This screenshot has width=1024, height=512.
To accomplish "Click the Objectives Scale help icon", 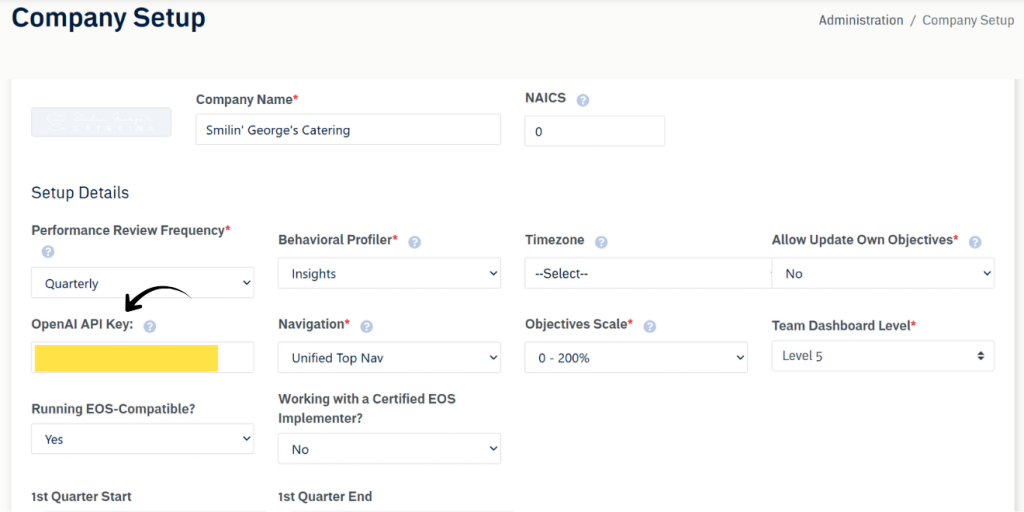I will pyautogui.click(x=650, y=327).
